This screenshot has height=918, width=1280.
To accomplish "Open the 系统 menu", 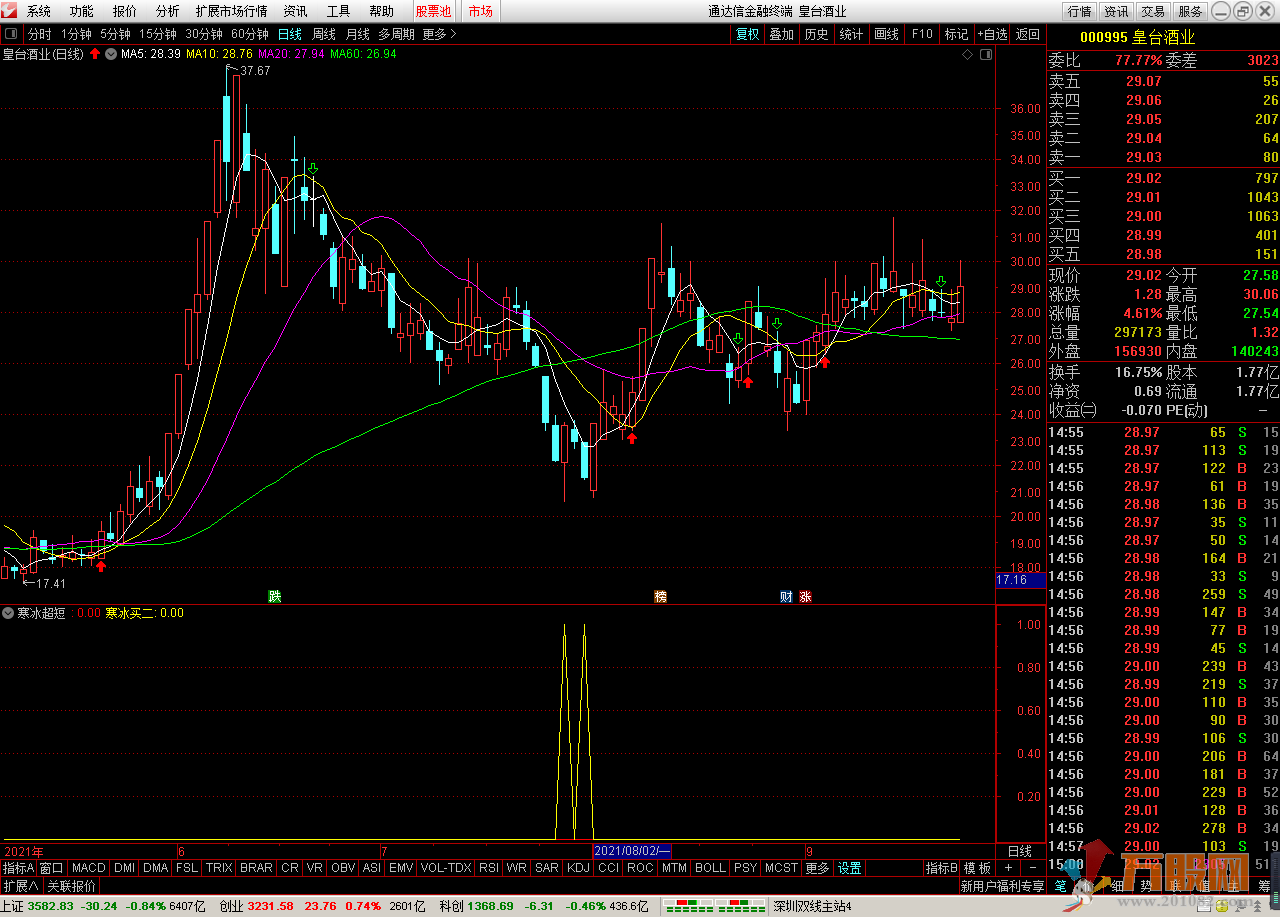I will coord(39,11).
